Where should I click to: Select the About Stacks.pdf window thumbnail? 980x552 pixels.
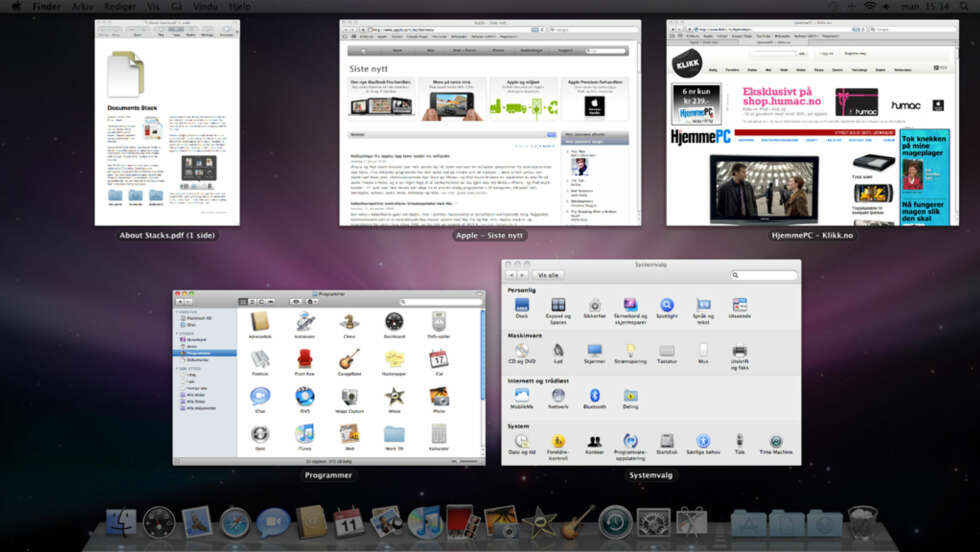point(167,123)
